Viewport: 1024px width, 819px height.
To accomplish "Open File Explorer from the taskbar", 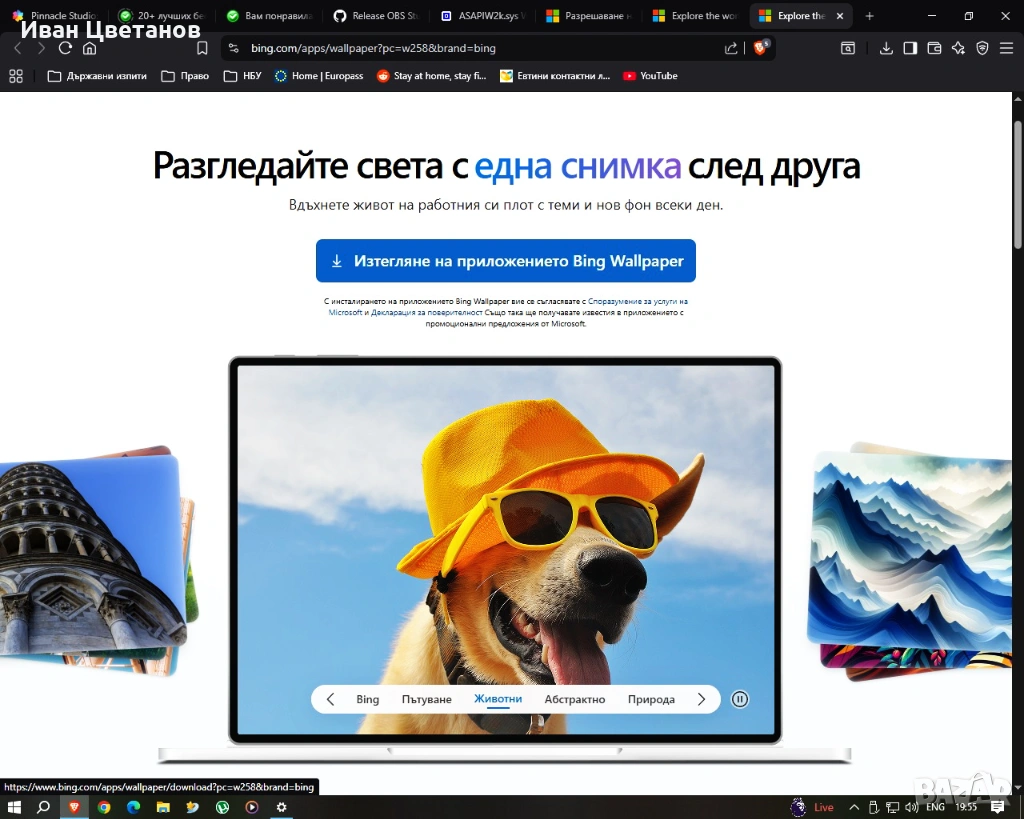I will [x=163, y=807].
